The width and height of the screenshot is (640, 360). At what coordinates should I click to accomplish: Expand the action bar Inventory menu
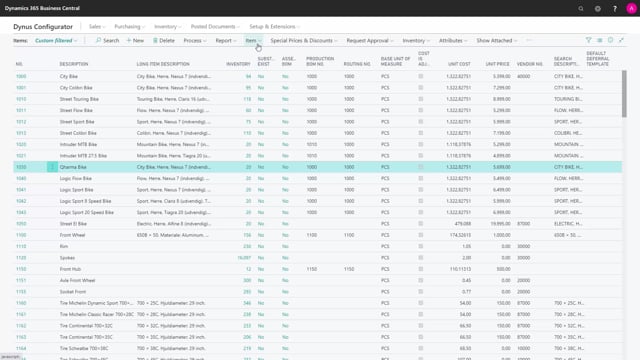(416, 40)
